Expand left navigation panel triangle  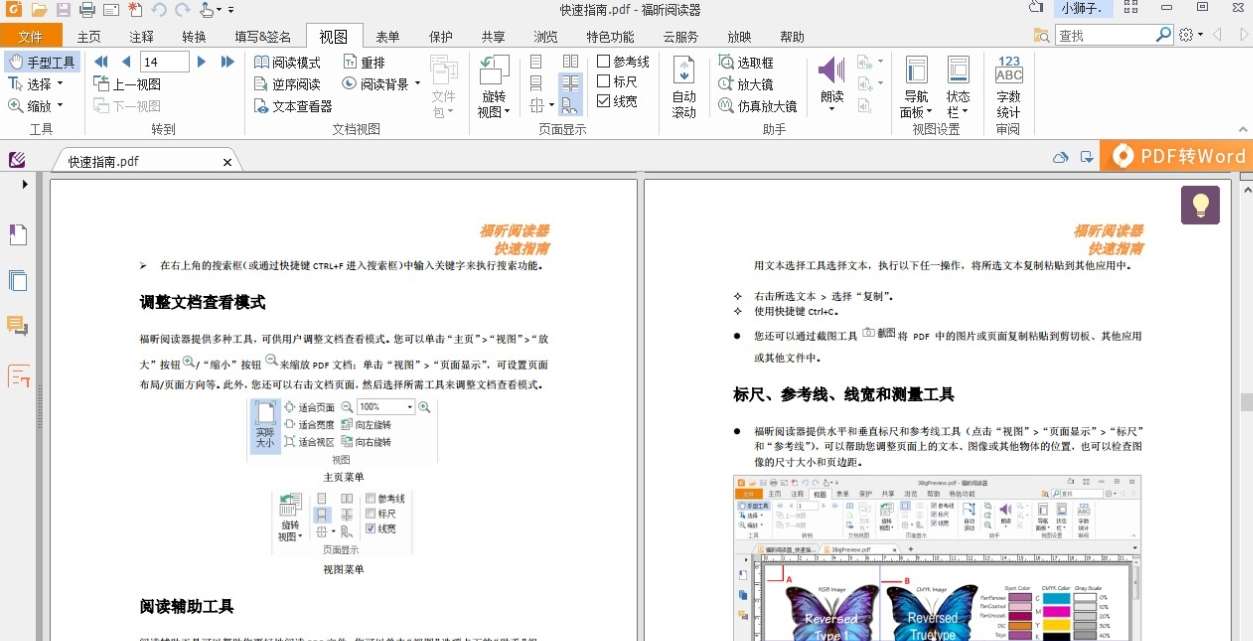[x=25, y=185]
